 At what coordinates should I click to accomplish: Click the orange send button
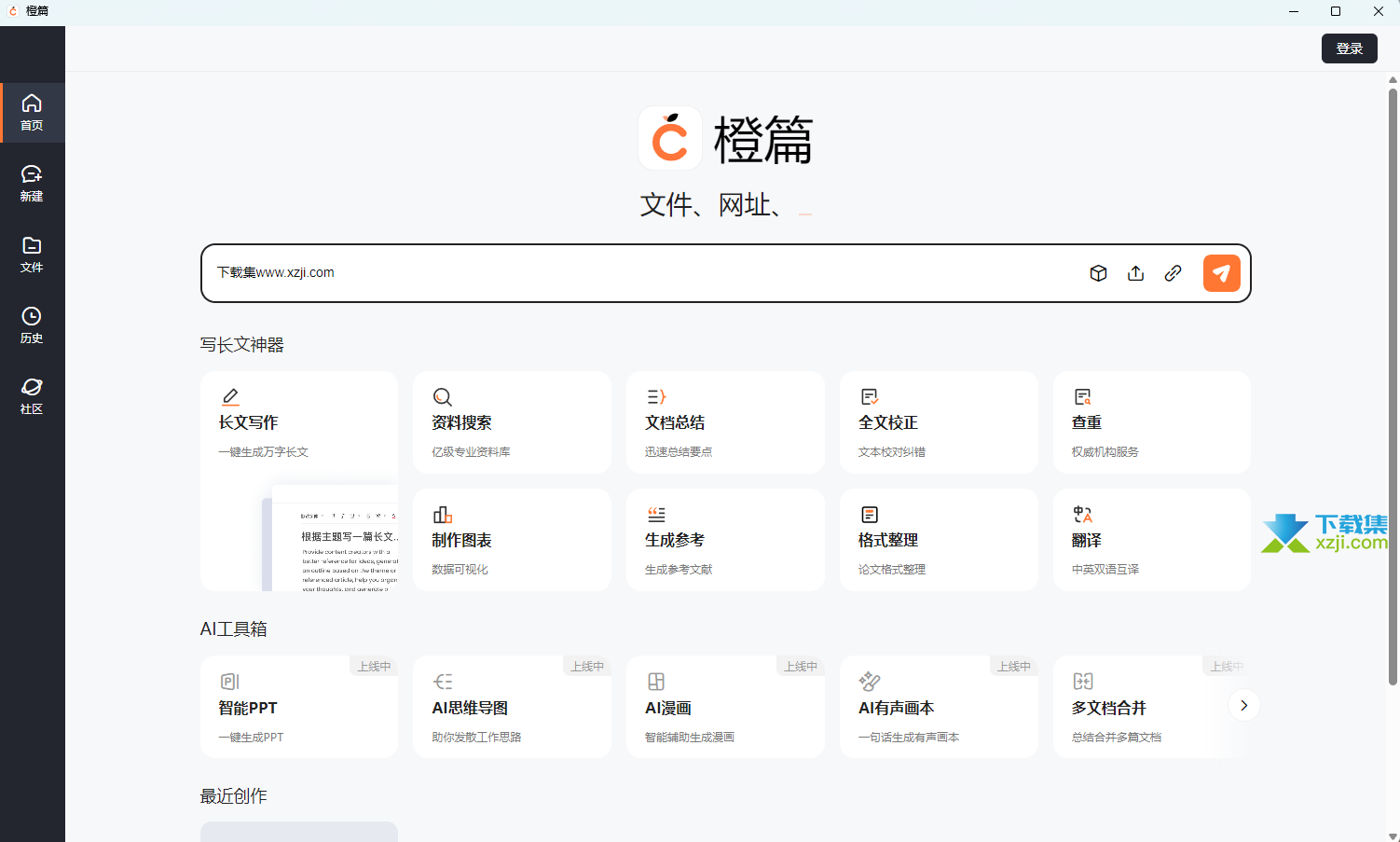1221,273
